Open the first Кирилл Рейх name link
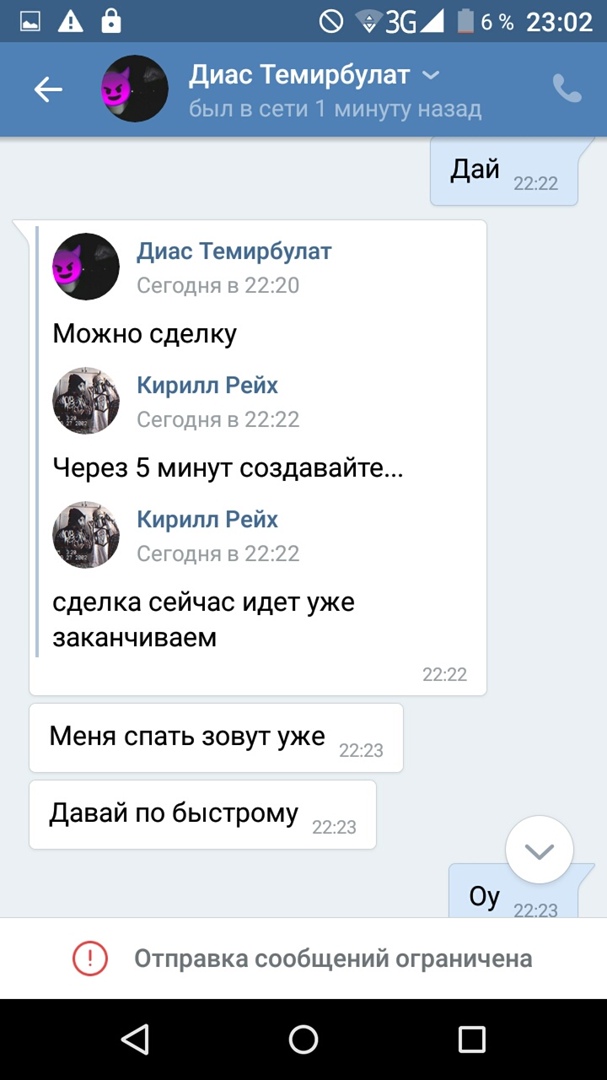The height and width of the screenshot is (1080, 607). pos(207,385)
